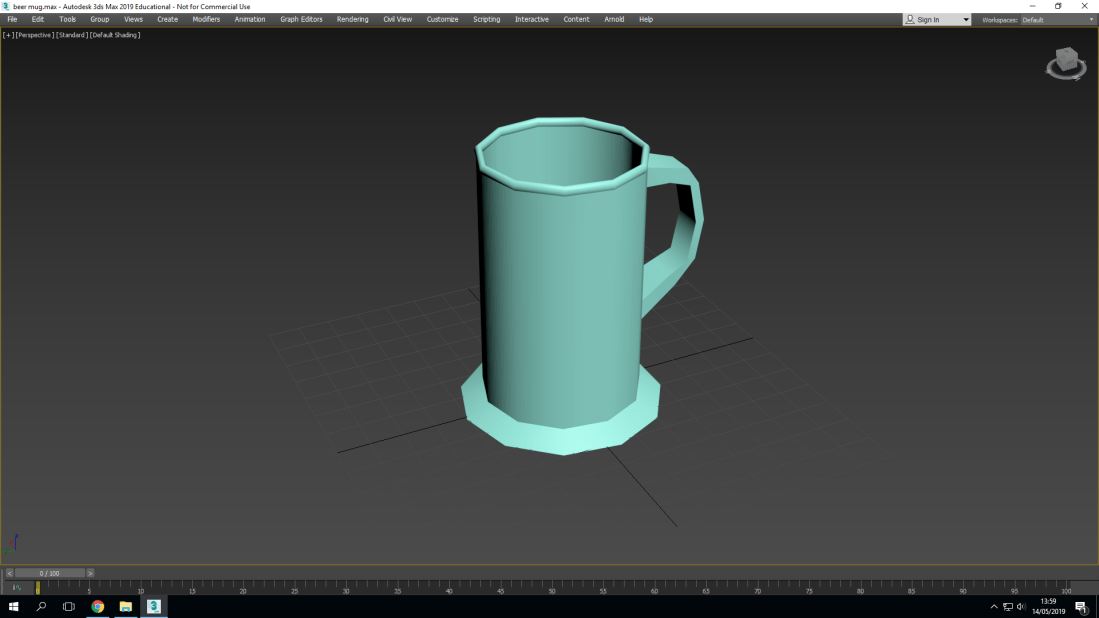This screenshot has width=1099, height=618.
Task: Click the previous-frame arrow left of the time slider
Action: (9, 573)
